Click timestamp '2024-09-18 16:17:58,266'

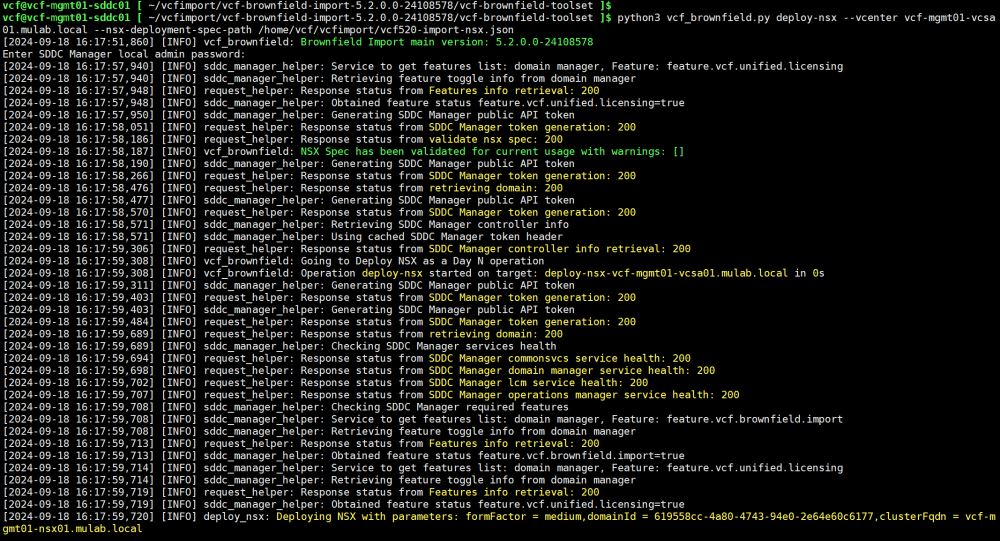tap(78, 176)
